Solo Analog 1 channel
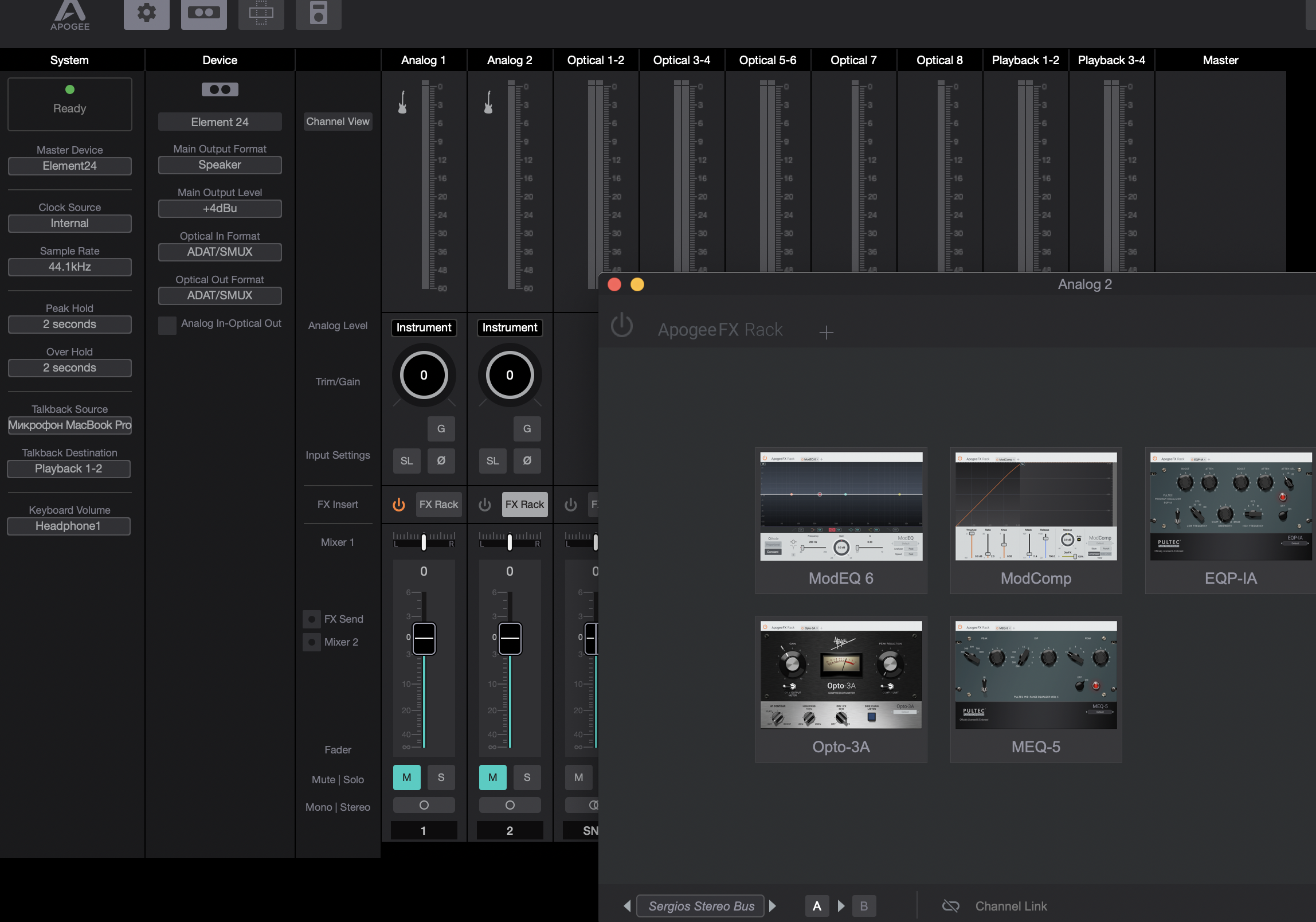 [441, 778]
